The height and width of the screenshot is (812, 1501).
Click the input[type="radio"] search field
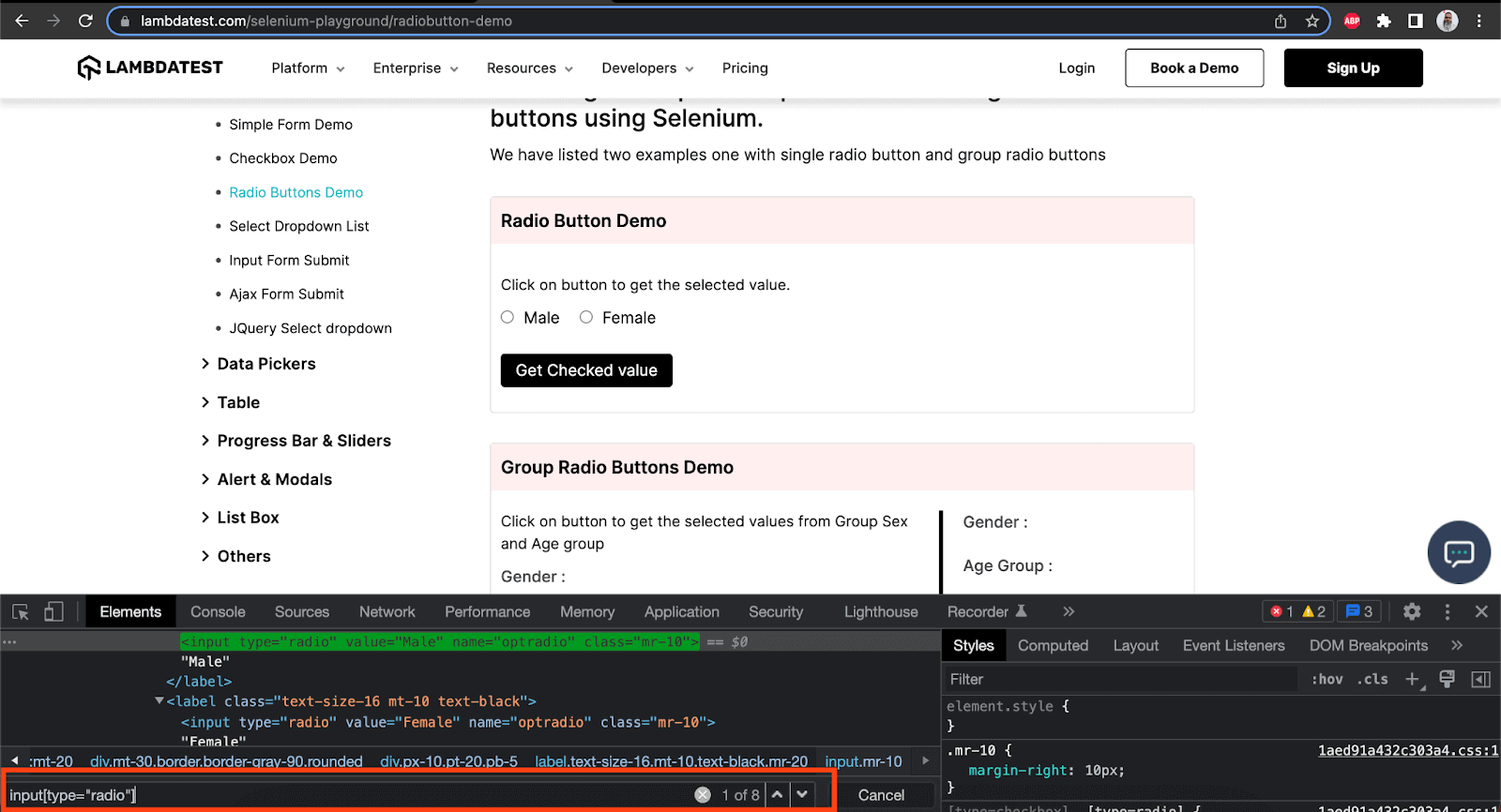tap(347, 795)
